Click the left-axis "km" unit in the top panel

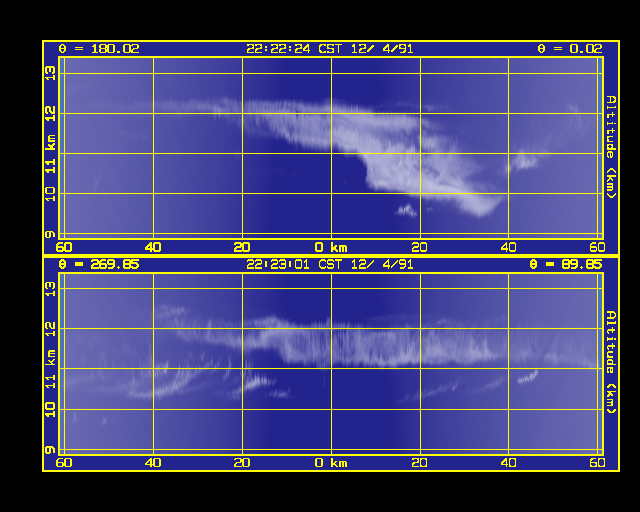(50, 142)
